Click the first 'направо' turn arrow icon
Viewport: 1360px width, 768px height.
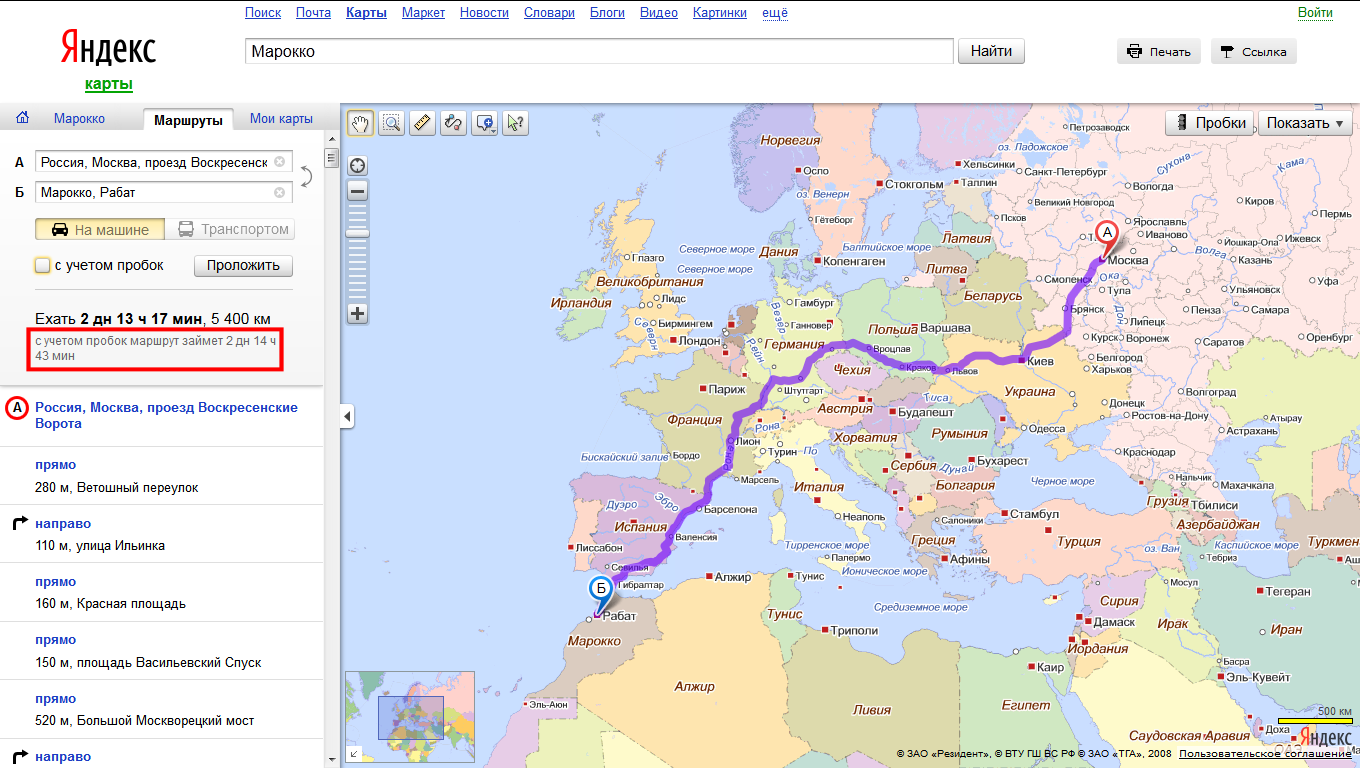coord(19,524)
